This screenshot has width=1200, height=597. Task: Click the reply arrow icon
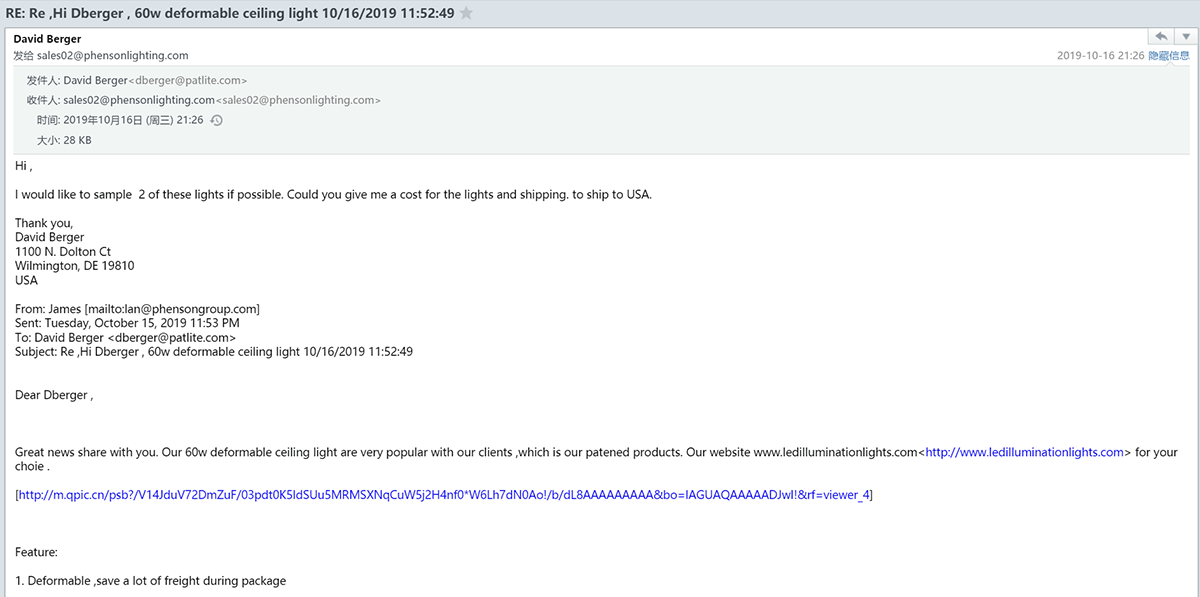(1162, 36)
